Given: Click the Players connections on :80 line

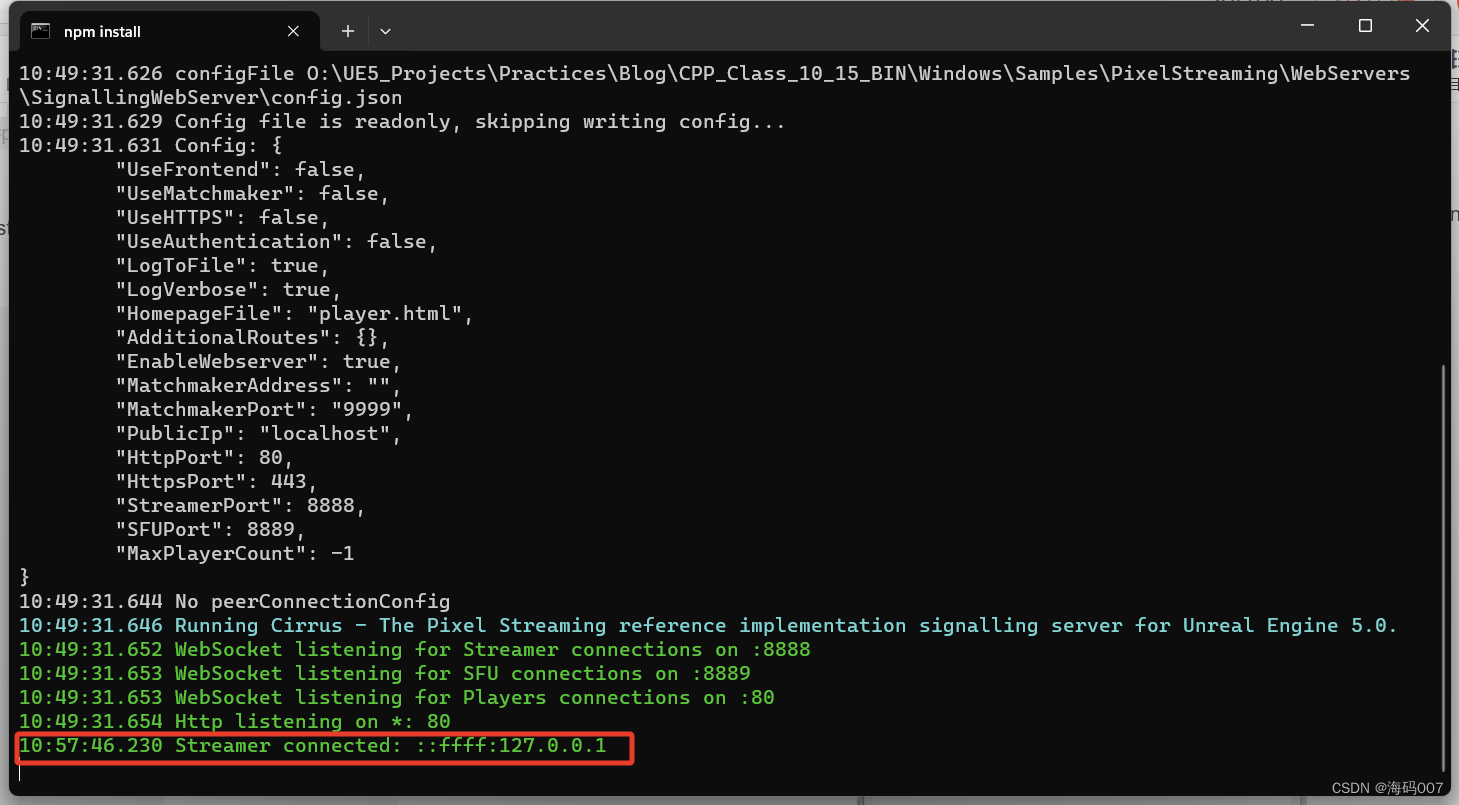Looking at the screenshot, I should coord(396,697).
